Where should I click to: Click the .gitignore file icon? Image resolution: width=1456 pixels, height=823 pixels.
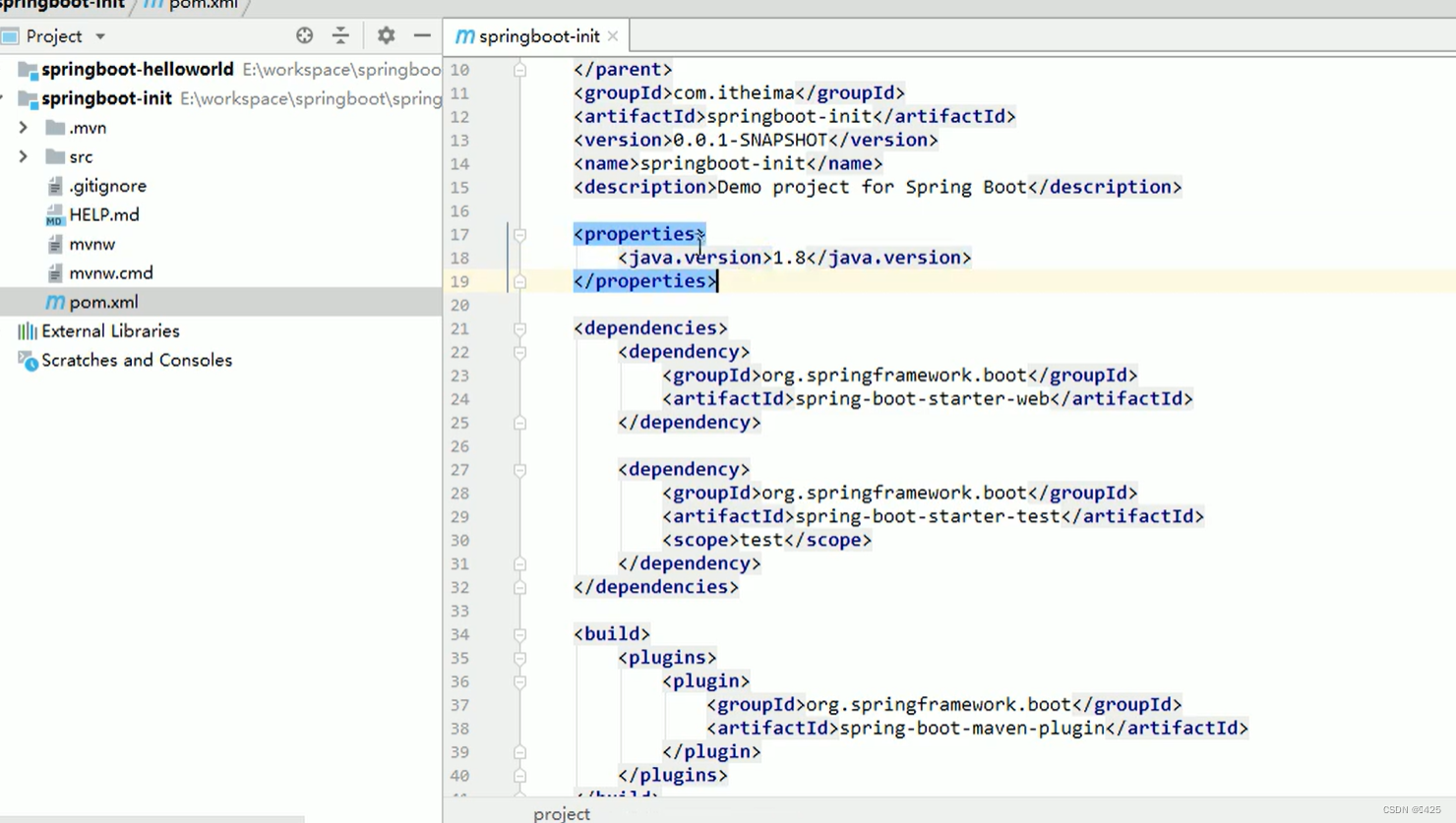[55, 186]
